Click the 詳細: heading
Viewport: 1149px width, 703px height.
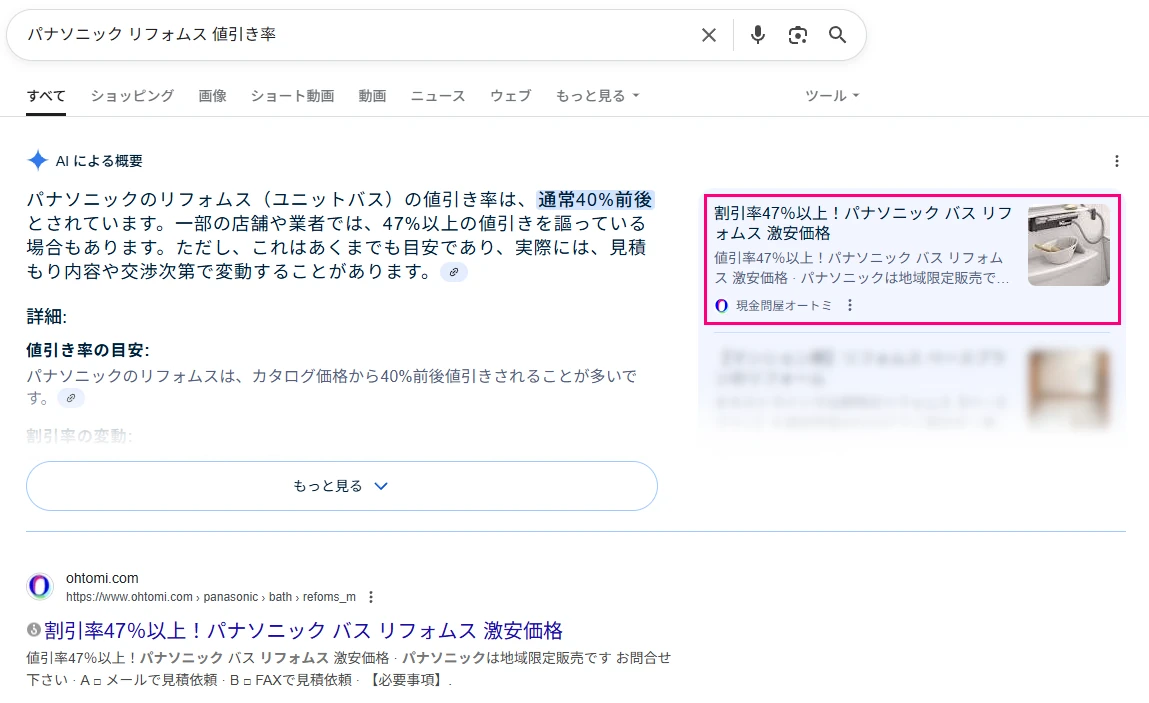(47, 317)
